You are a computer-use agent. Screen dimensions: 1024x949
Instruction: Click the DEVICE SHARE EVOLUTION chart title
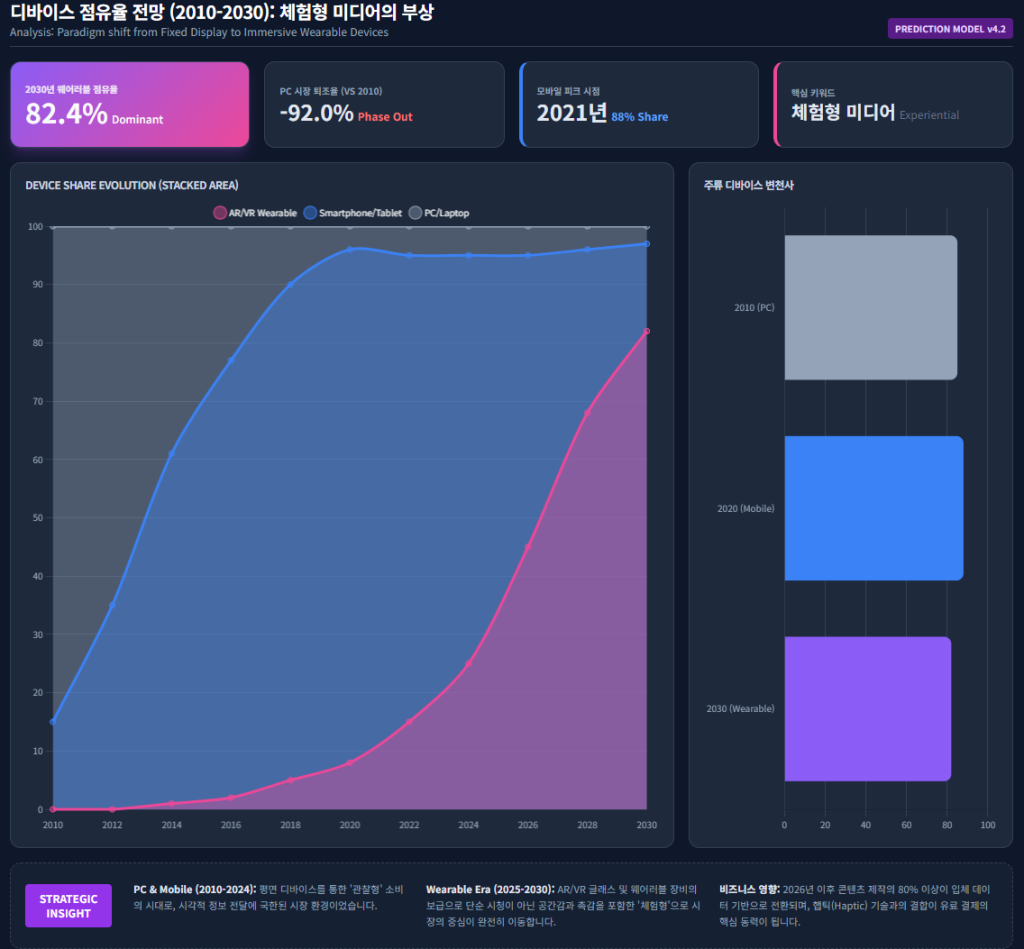pyautogui.click(x=131, y=185)
